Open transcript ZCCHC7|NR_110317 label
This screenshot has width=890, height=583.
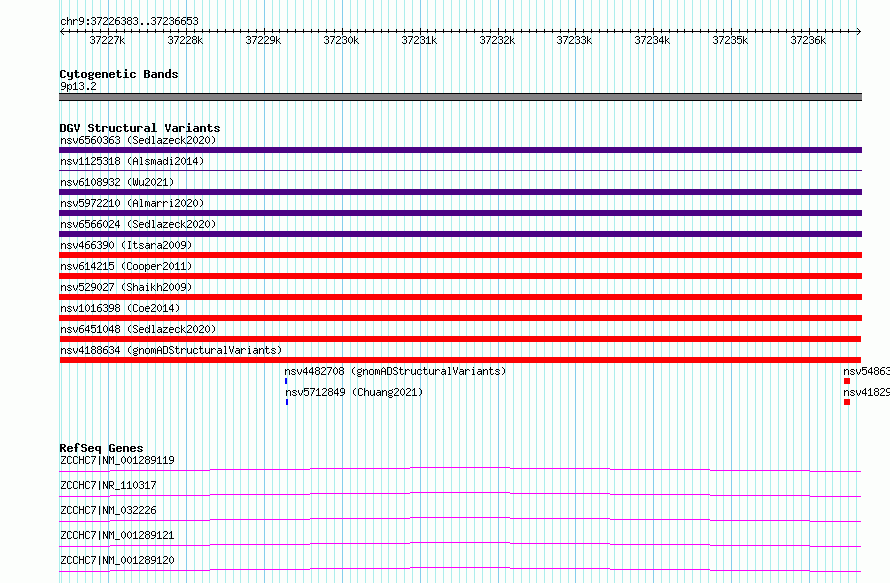click(108, 485)
